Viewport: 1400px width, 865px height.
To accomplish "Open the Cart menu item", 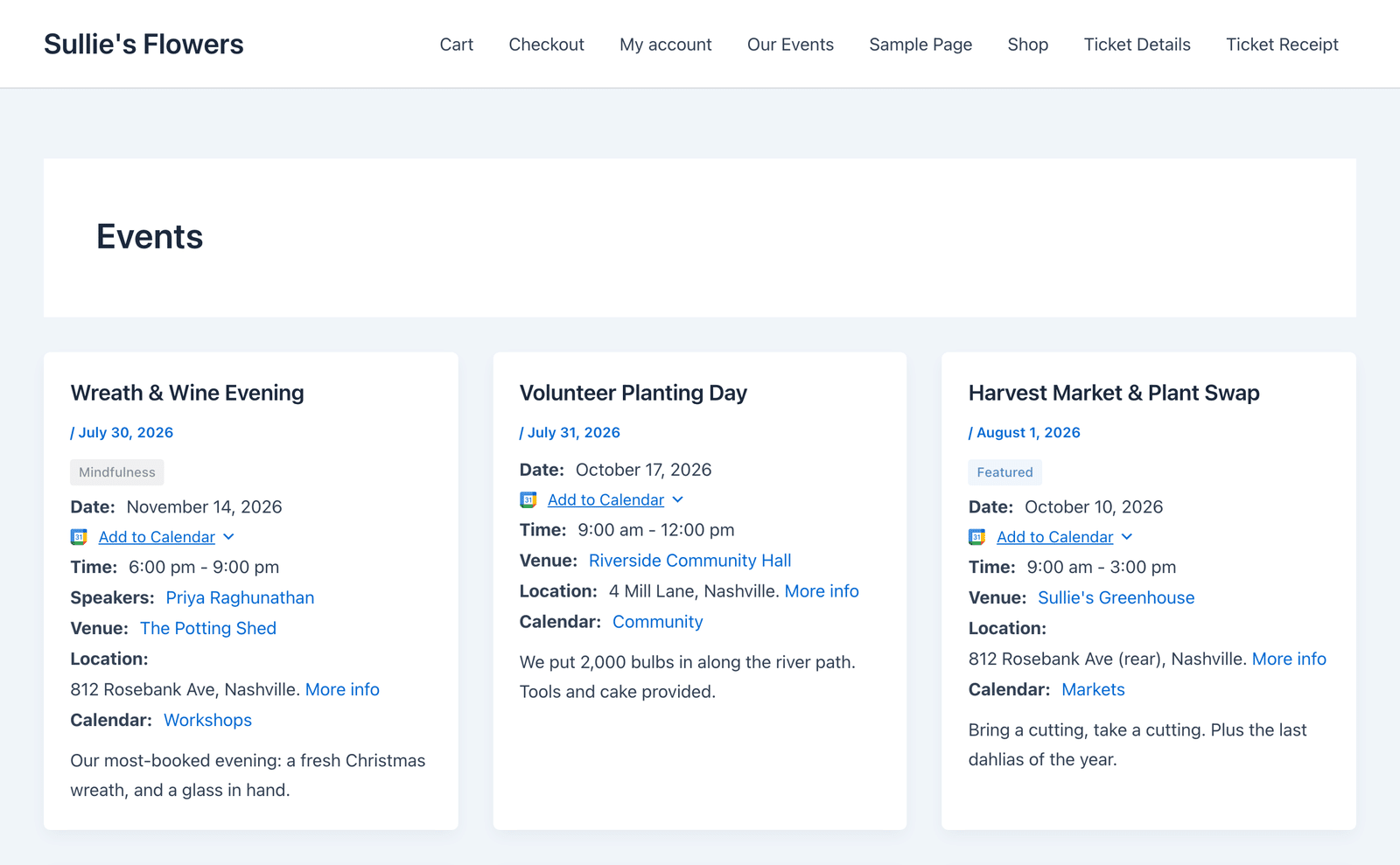I will point(457,45).
